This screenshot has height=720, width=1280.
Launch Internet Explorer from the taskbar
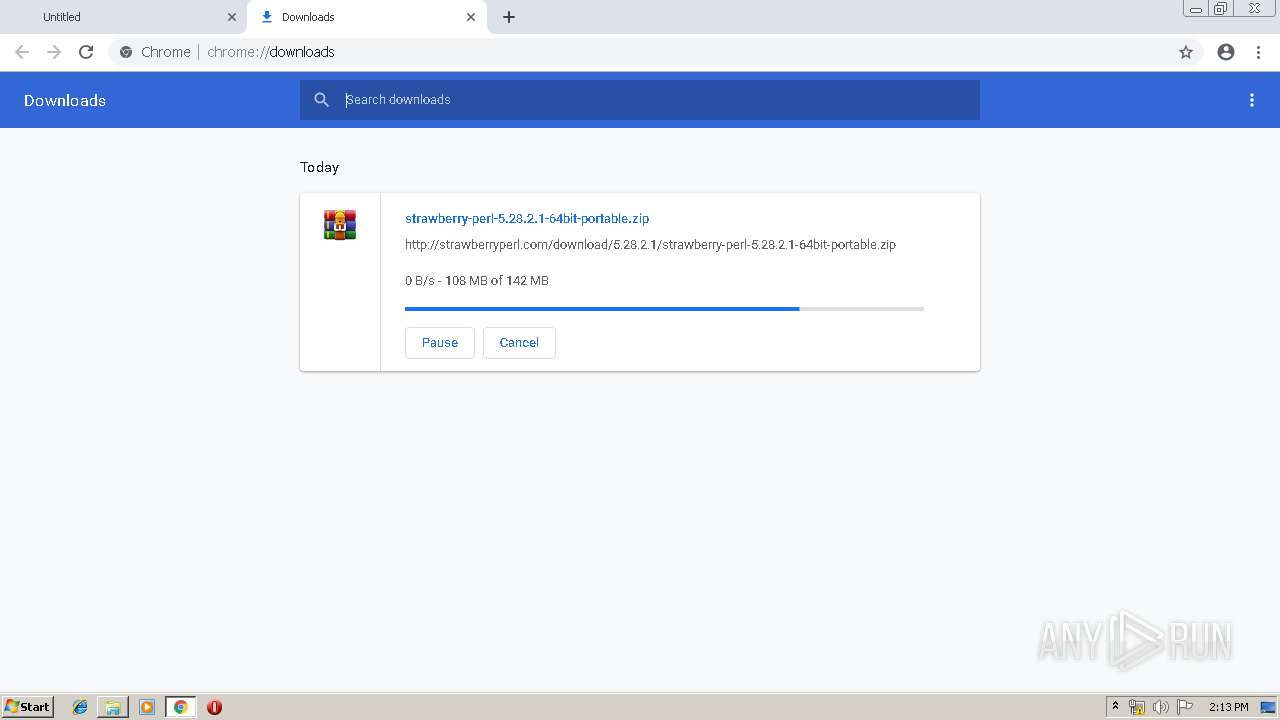[x=80, y=707]
